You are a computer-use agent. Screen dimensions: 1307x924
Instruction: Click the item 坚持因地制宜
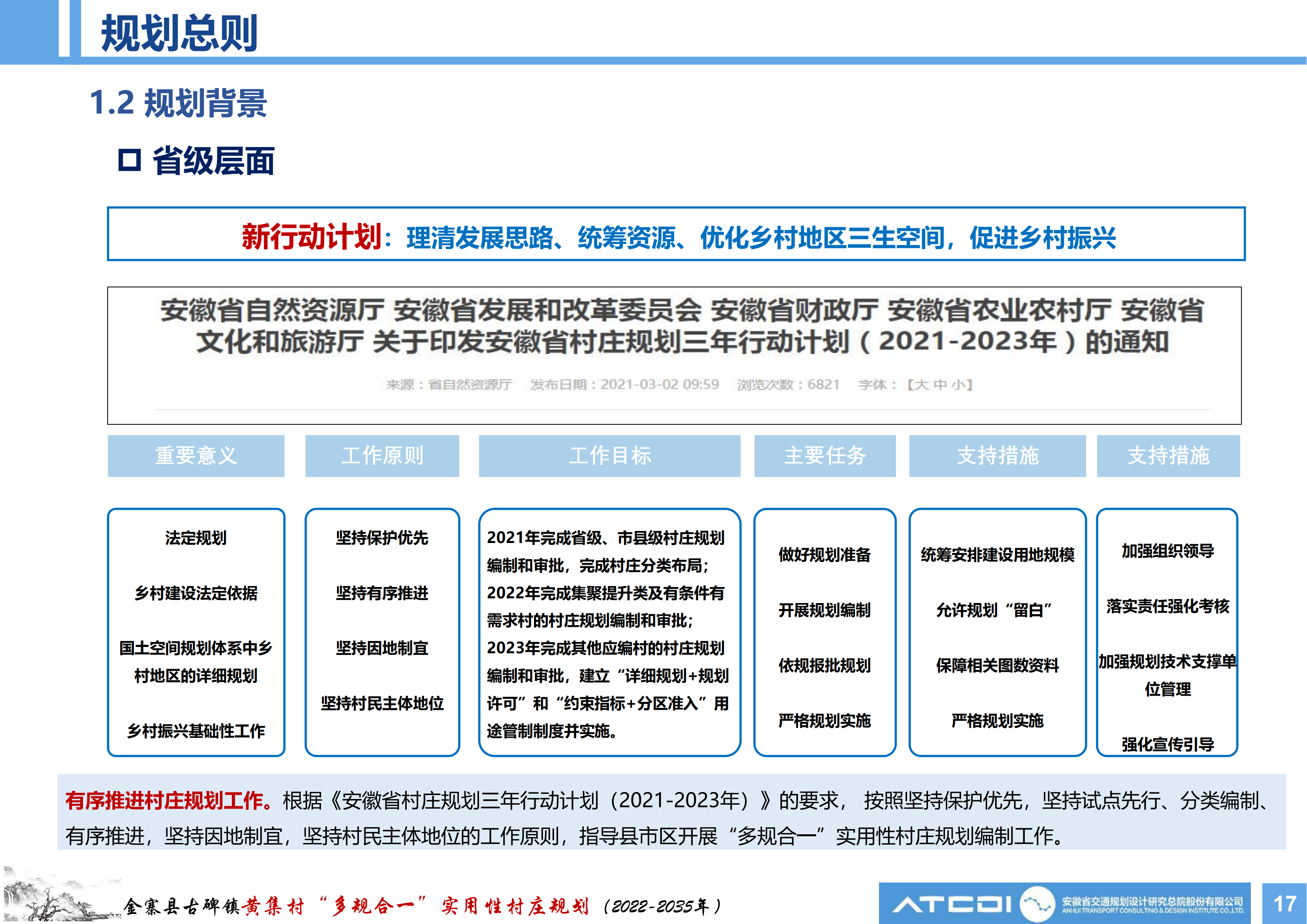[x=382, y=648]
